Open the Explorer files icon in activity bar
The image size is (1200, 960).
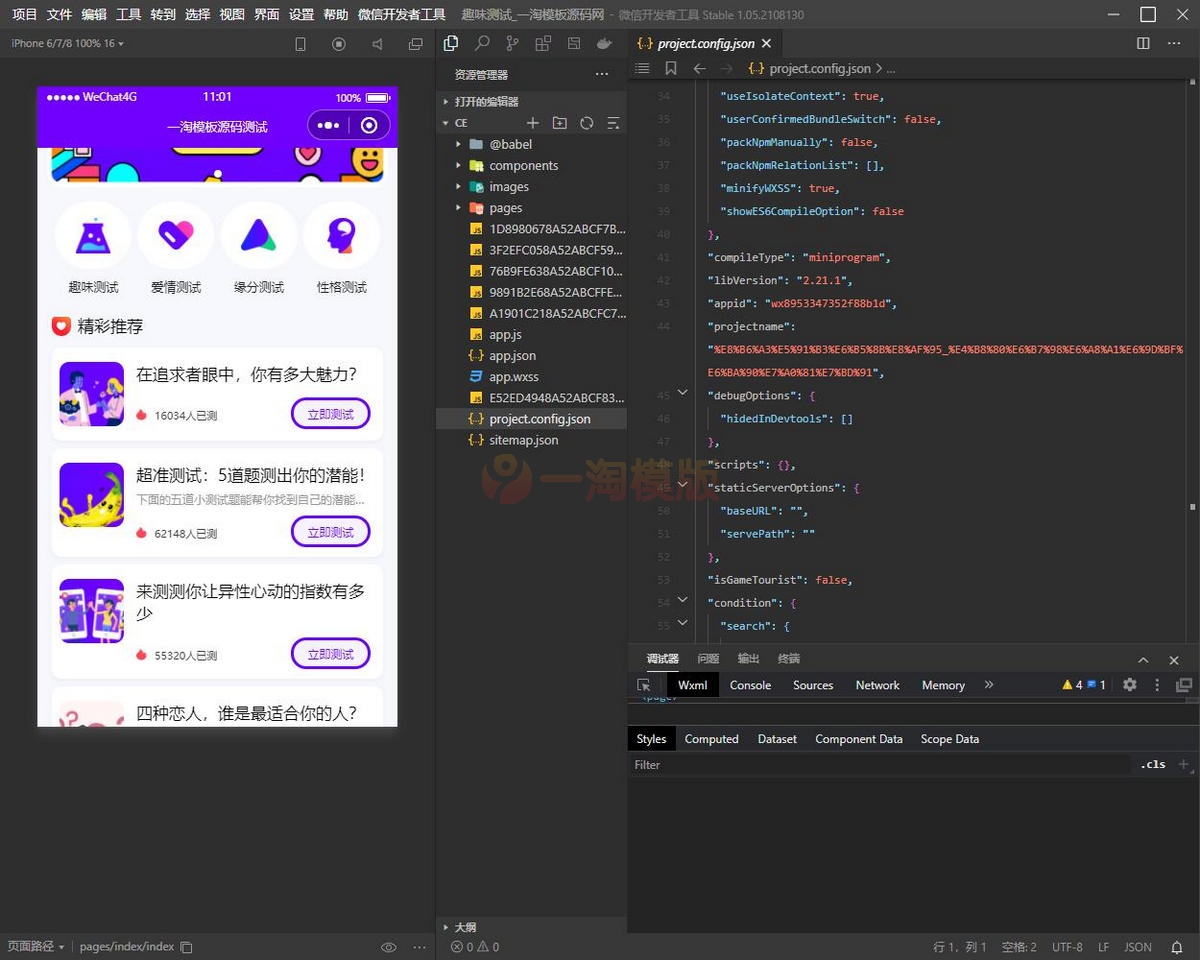451,43
